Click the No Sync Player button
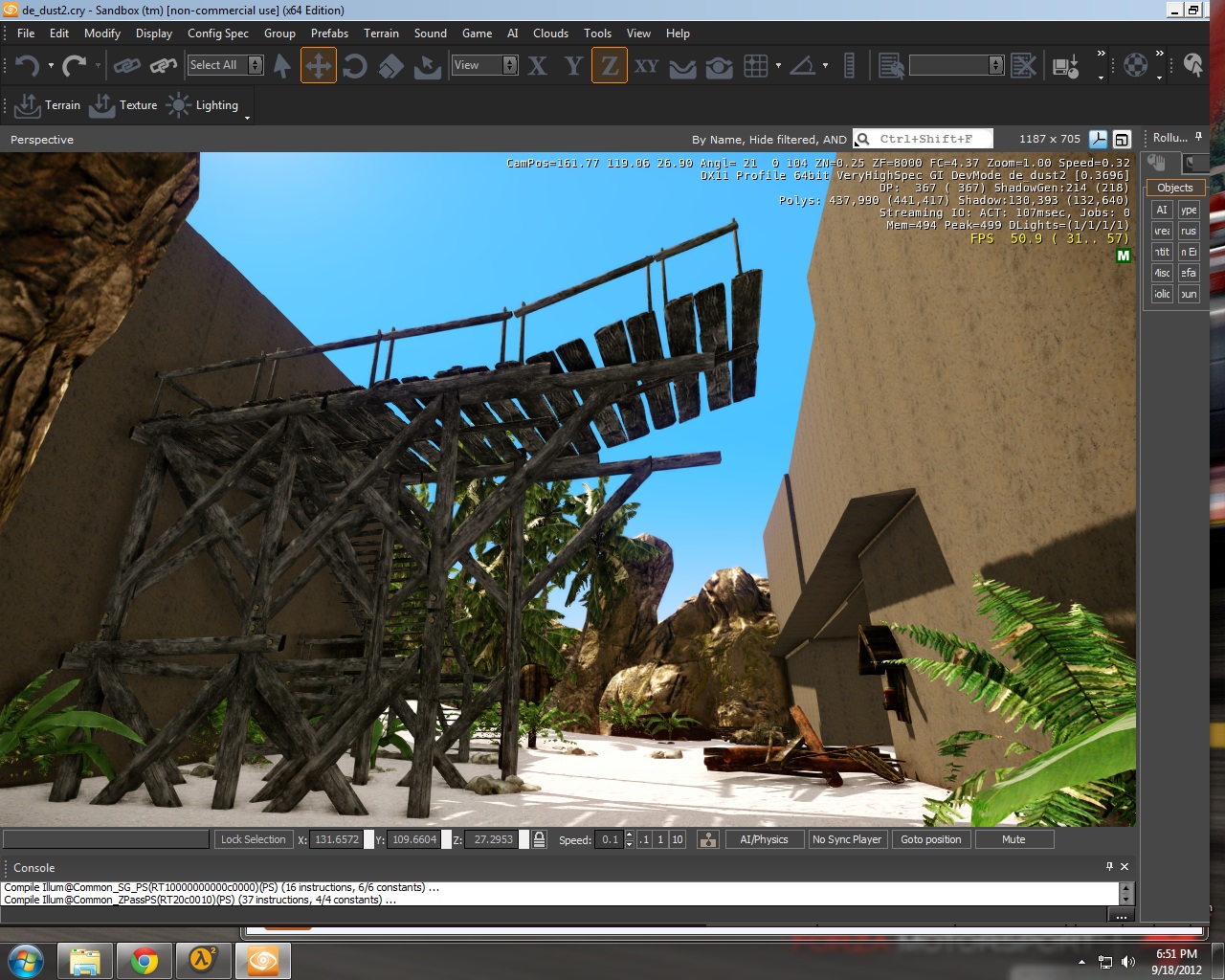 click(847, 839)
